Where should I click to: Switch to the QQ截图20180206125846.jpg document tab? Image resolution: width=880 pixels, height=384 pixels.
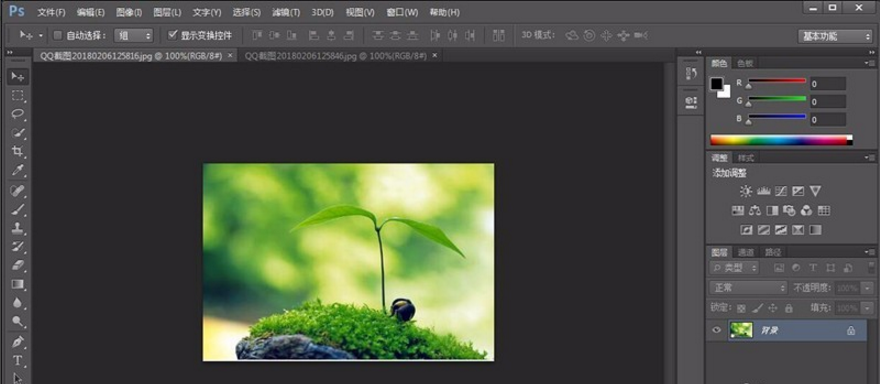click(336, 56)
